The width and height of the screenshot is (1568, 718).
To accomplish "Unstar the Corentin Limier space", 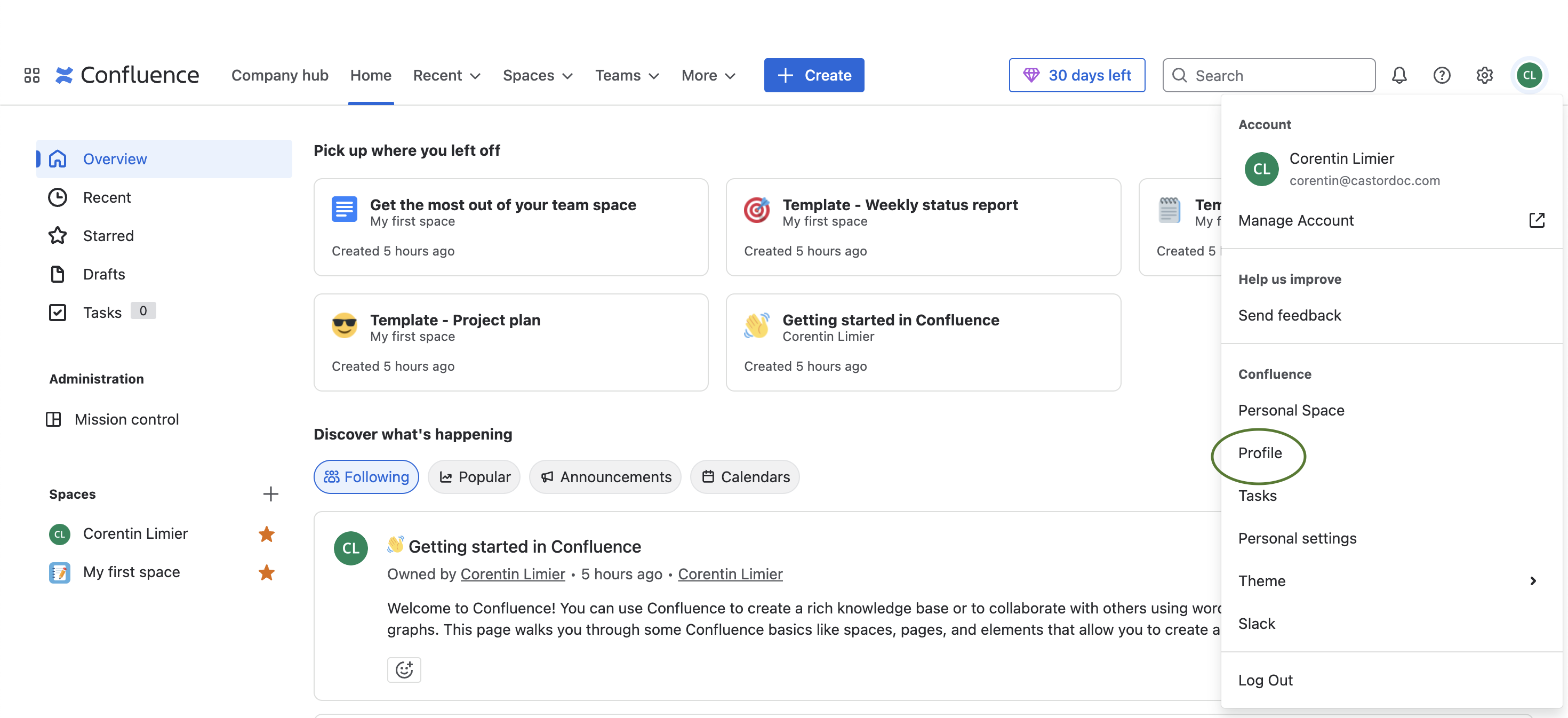I will [x=266, y=533].
